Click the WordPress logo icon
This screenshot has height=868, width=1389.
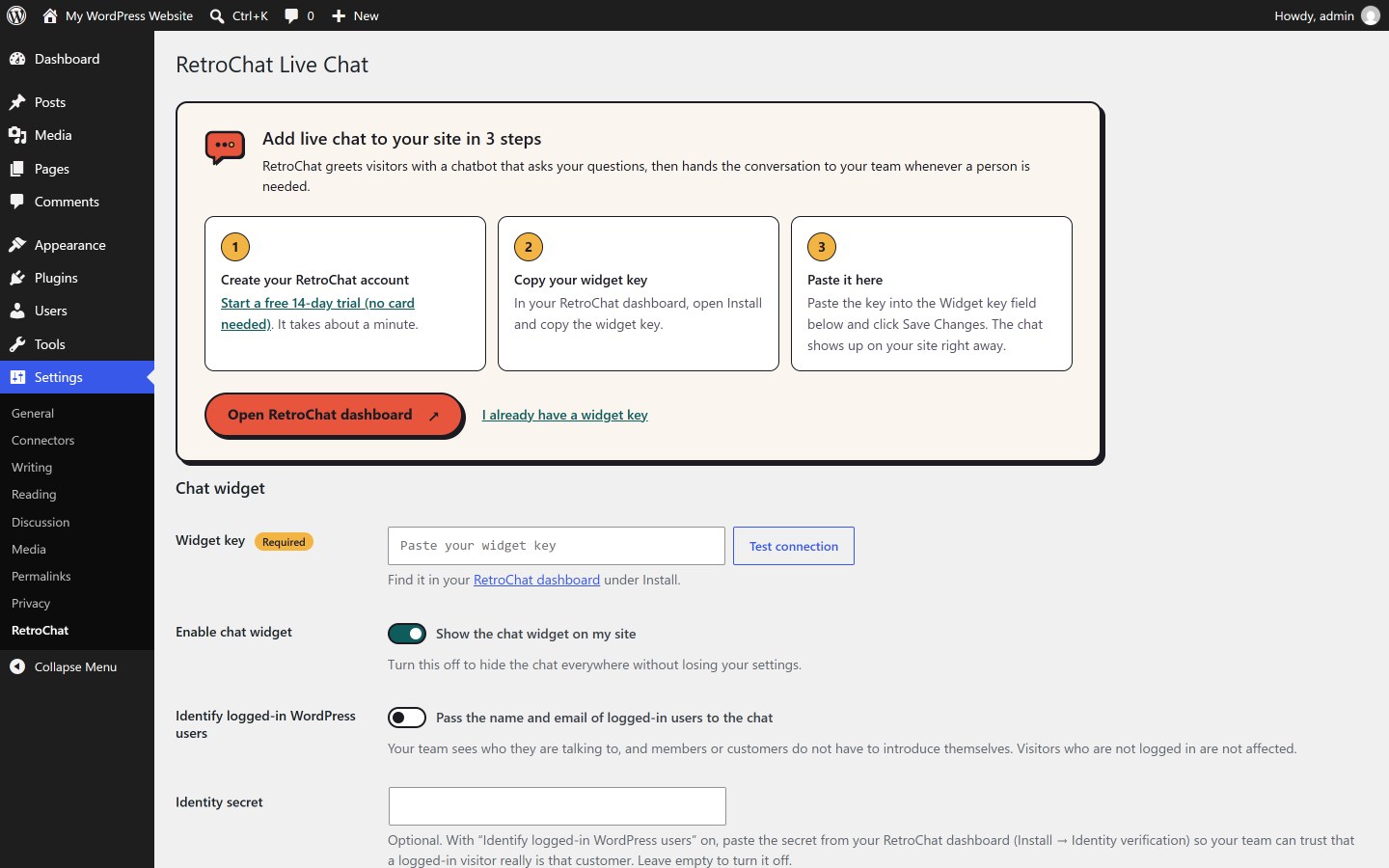(x=16, y=15)
